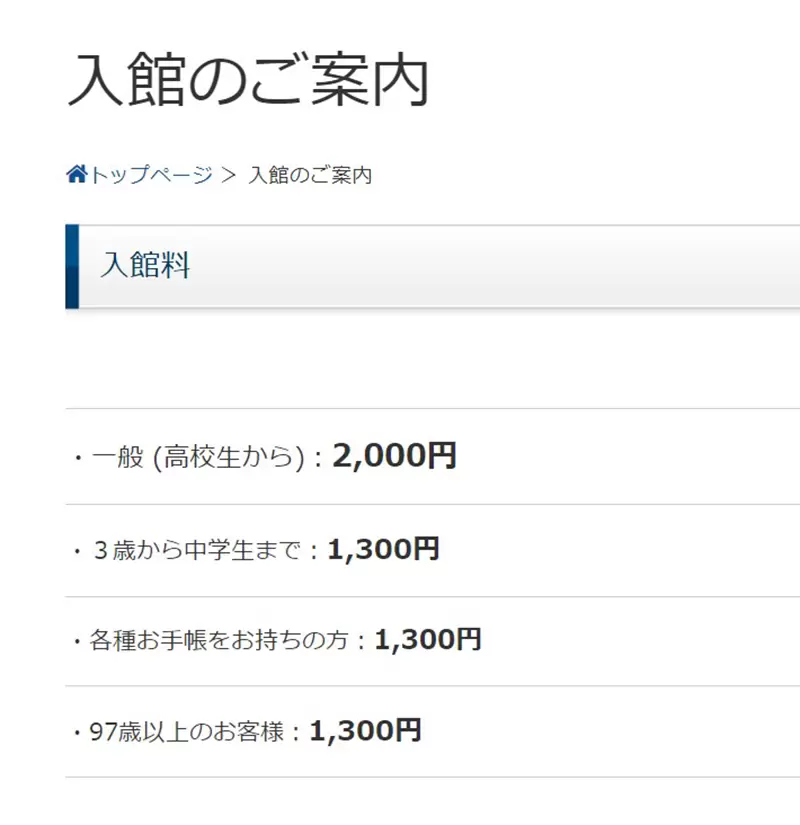800x825 pixels.
Task: Click the 1,300円 price for 97歳以上
Action: (365, 731)
